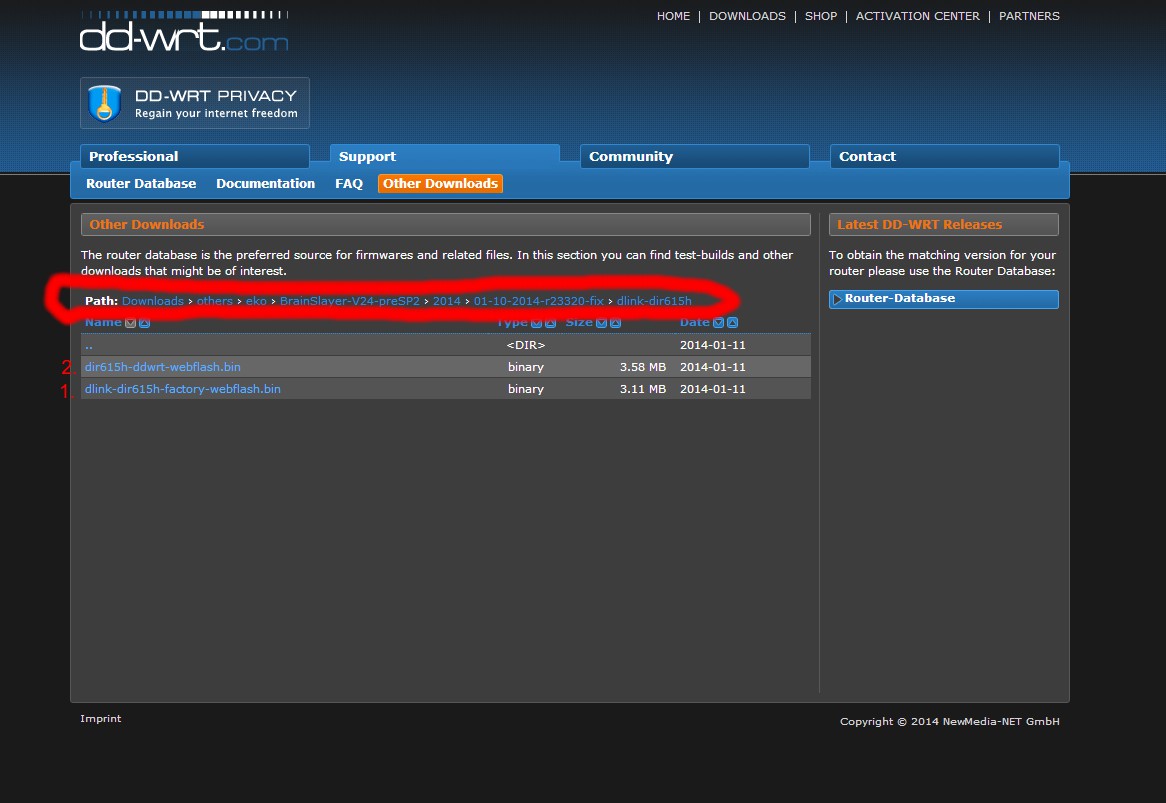Image resolution: width=1166 pixels, height=803 pixels.
Task: Click BrainSlayer-V24-preSP2 breadcrumb
Action: coord(350,301)
